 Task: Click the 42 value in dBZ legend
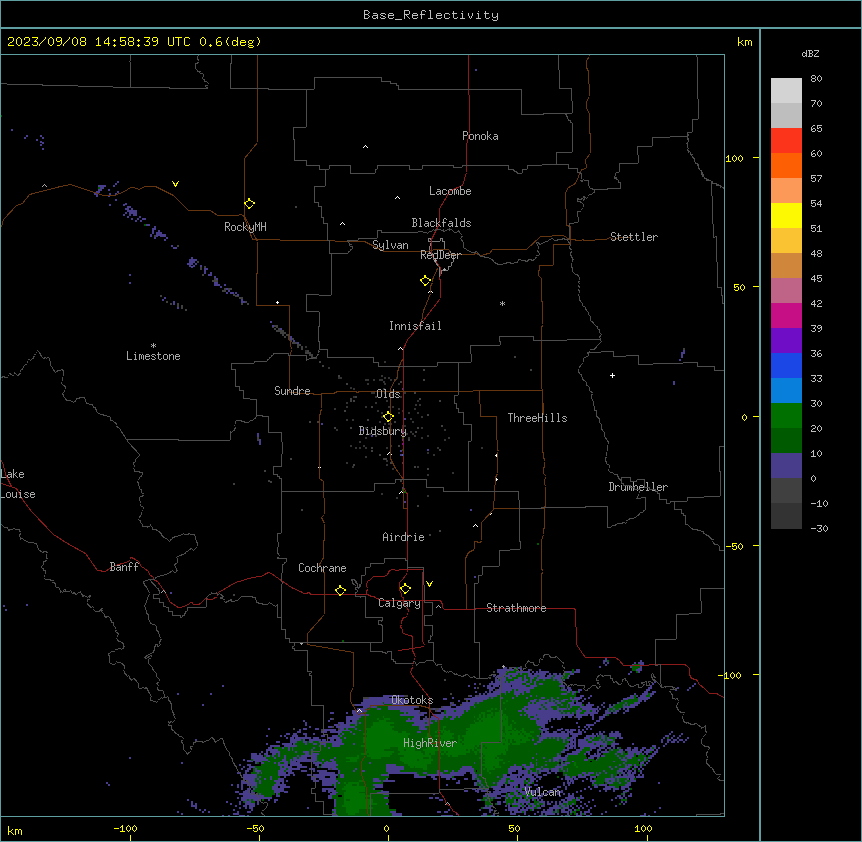coord(816,303)
